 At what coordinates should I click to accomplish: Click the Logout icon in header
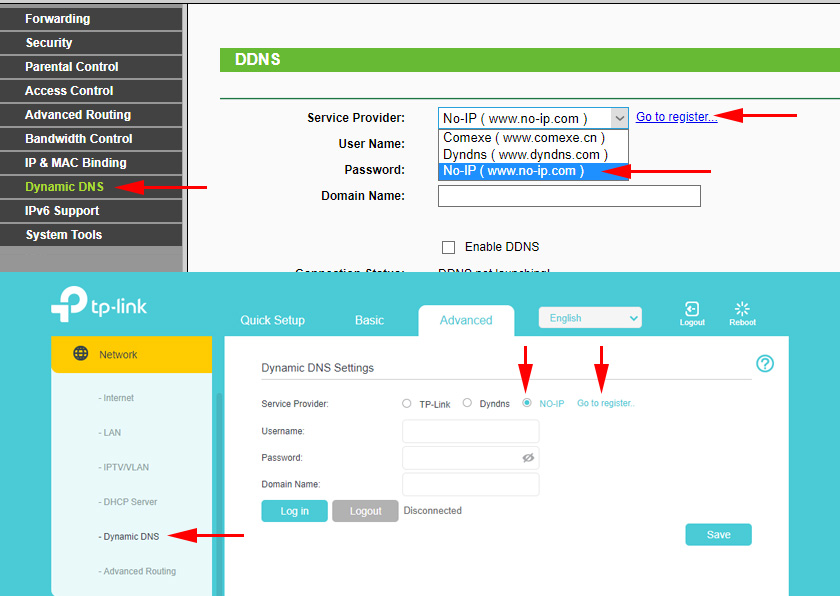[x=691, y=310]
